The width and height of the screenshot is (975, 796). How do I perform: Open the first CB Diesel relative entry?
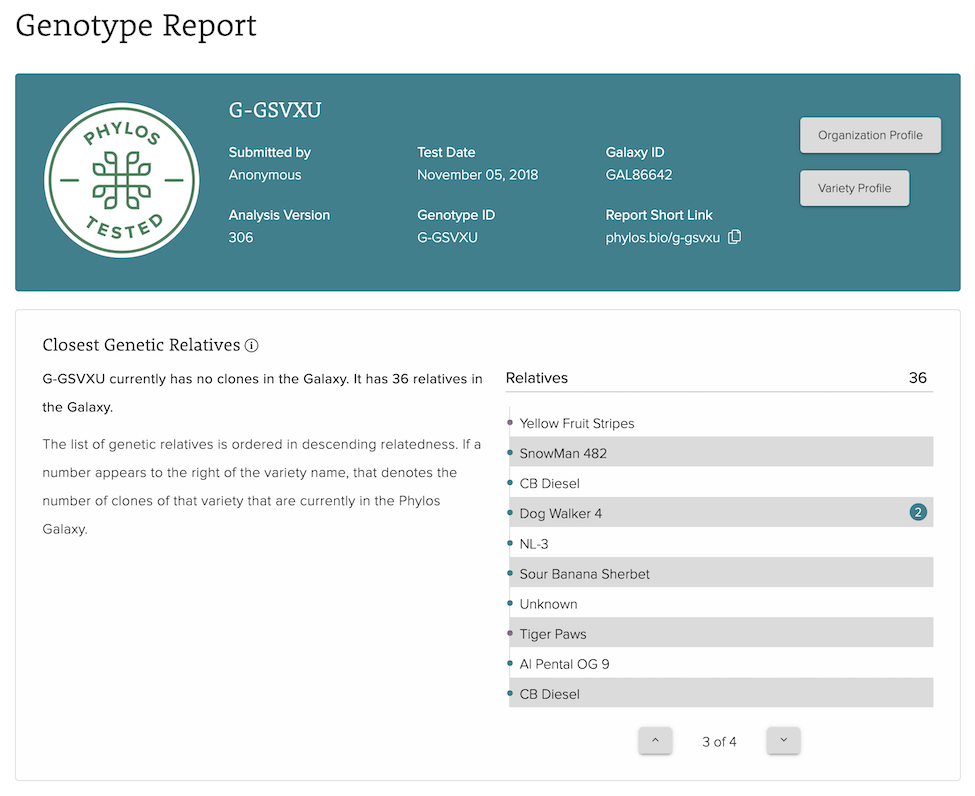click(549, 483)
